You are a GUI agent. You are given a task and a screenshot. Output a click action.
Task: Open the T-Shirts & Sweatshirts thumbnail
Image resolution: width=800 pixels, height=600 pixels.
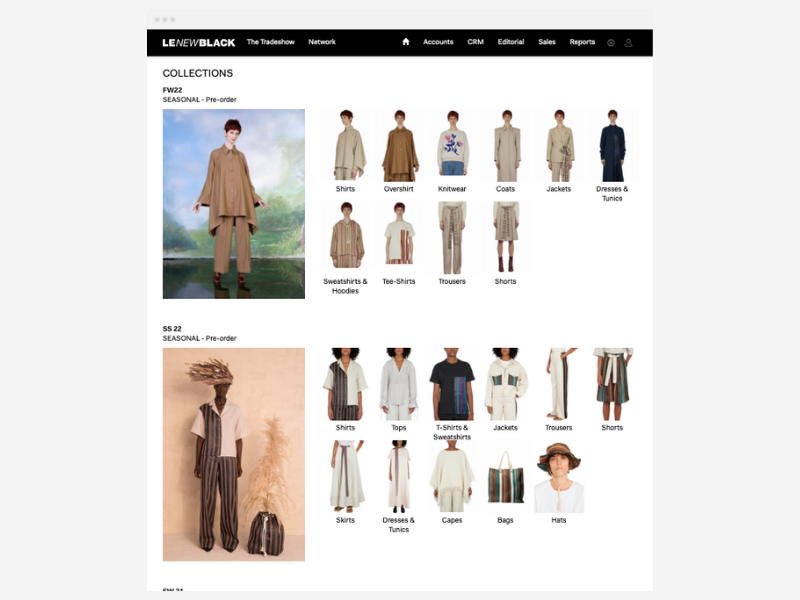pyautogui.click(x=452, y=384)
